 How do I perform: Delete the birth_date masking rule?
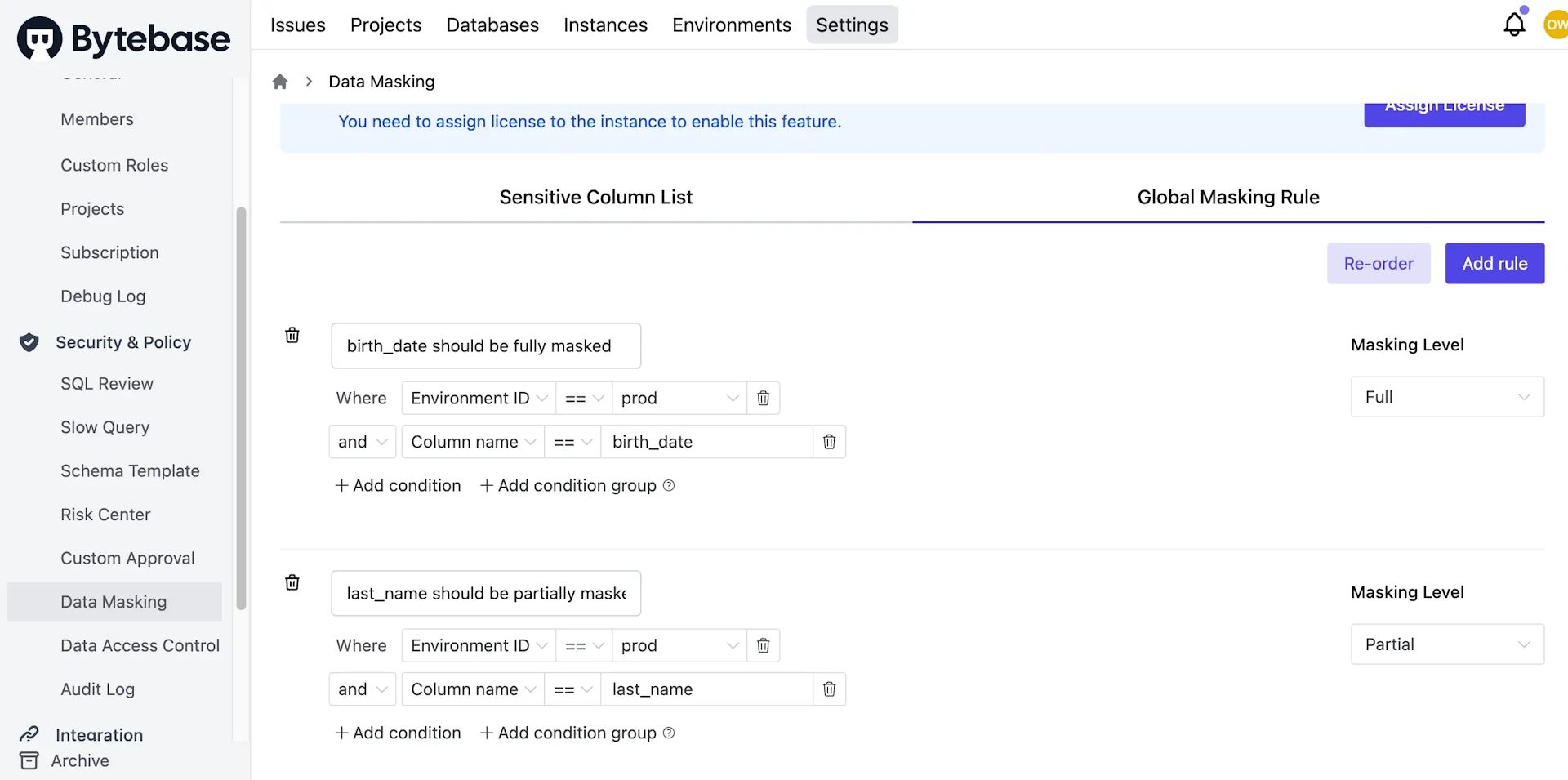coord(292,335)
